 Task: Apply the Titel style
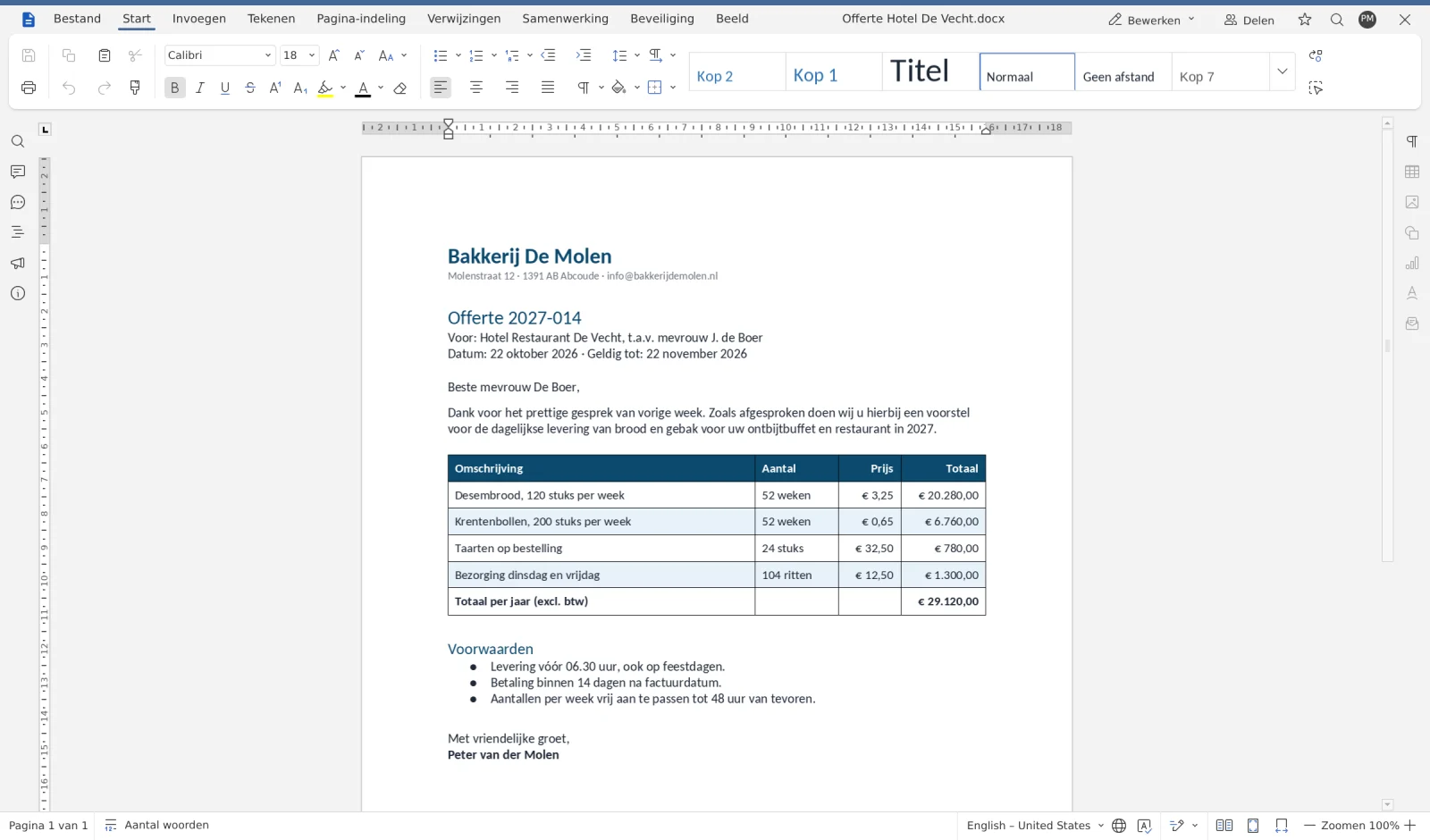point(930,71)
